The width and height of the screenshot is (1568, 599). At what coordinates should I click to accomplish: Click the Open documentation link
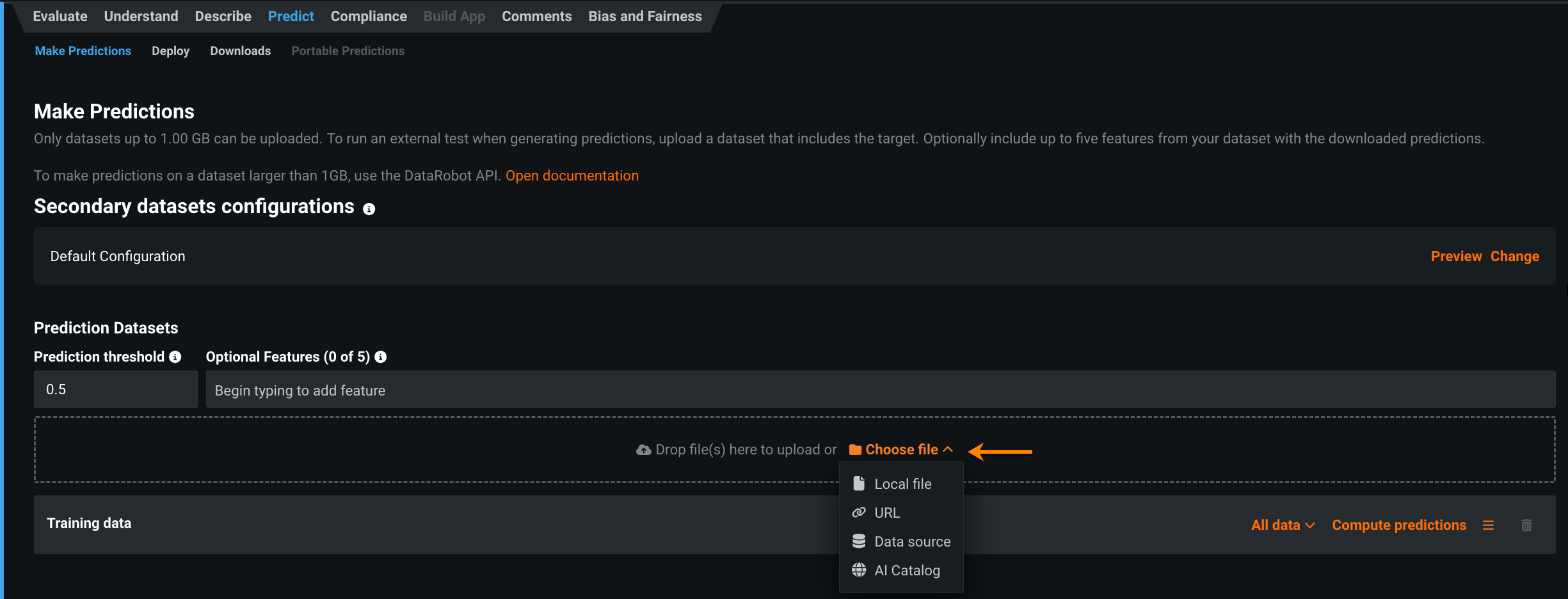click(x=572, y=176)
